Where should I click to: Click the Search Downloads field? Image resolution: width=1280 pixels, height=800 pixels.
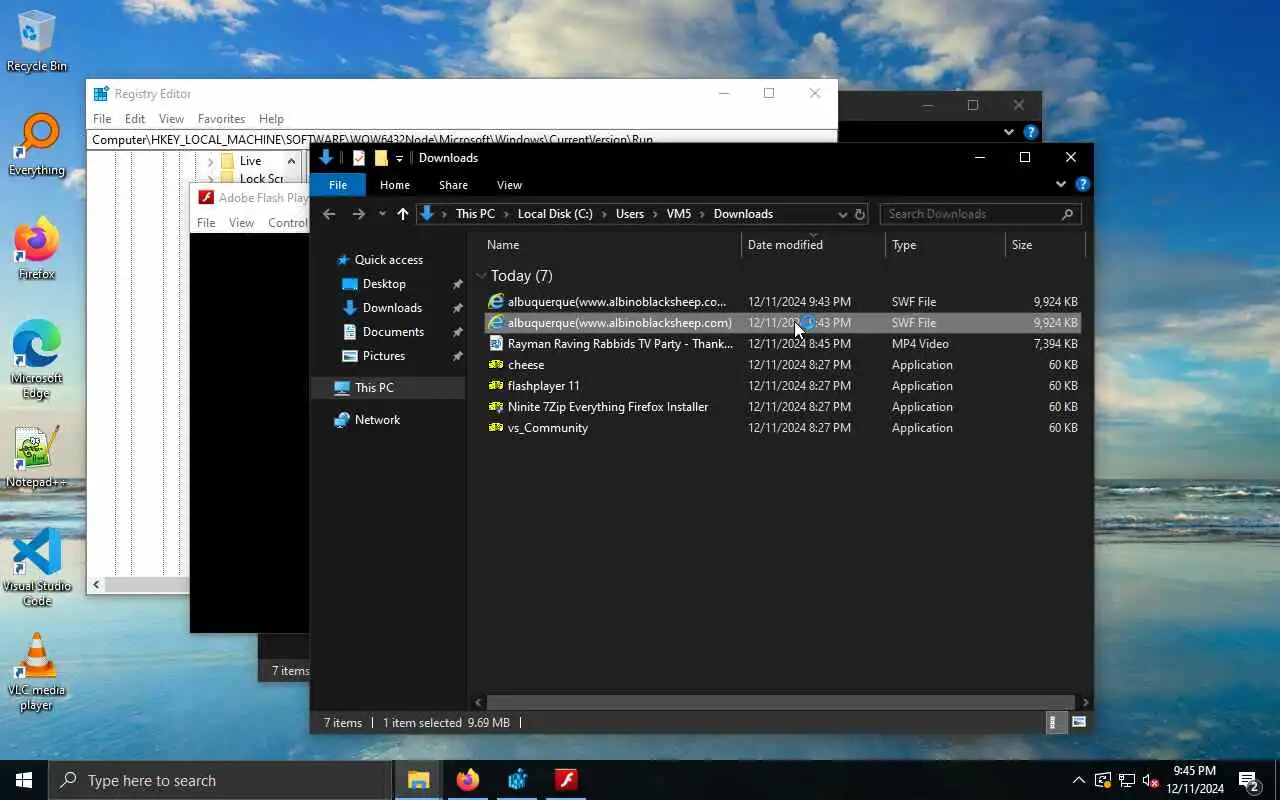coord(980,214)
